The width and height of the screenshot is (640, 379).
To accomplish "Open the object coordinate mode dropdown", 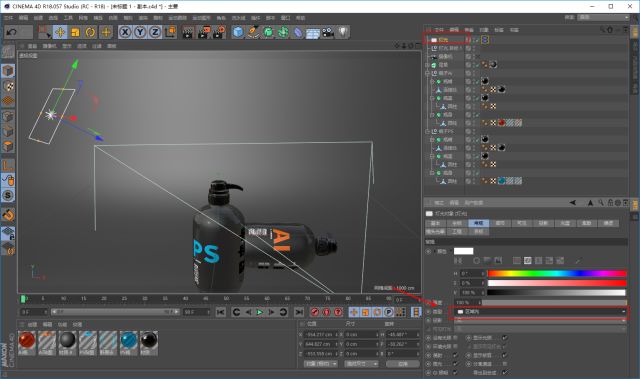I will (321, 363).
